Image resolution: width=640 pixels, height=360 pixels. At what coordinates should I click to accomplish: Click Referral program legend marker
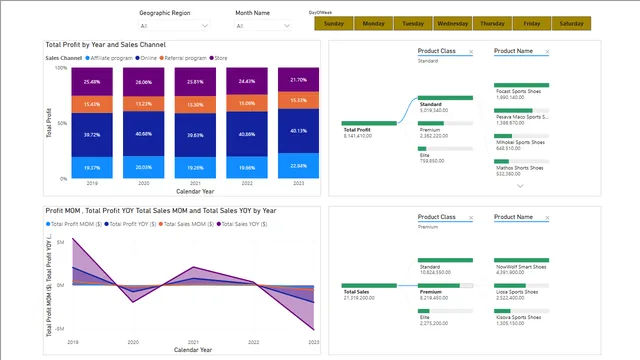pyautogui.click(x=162, y=58)
